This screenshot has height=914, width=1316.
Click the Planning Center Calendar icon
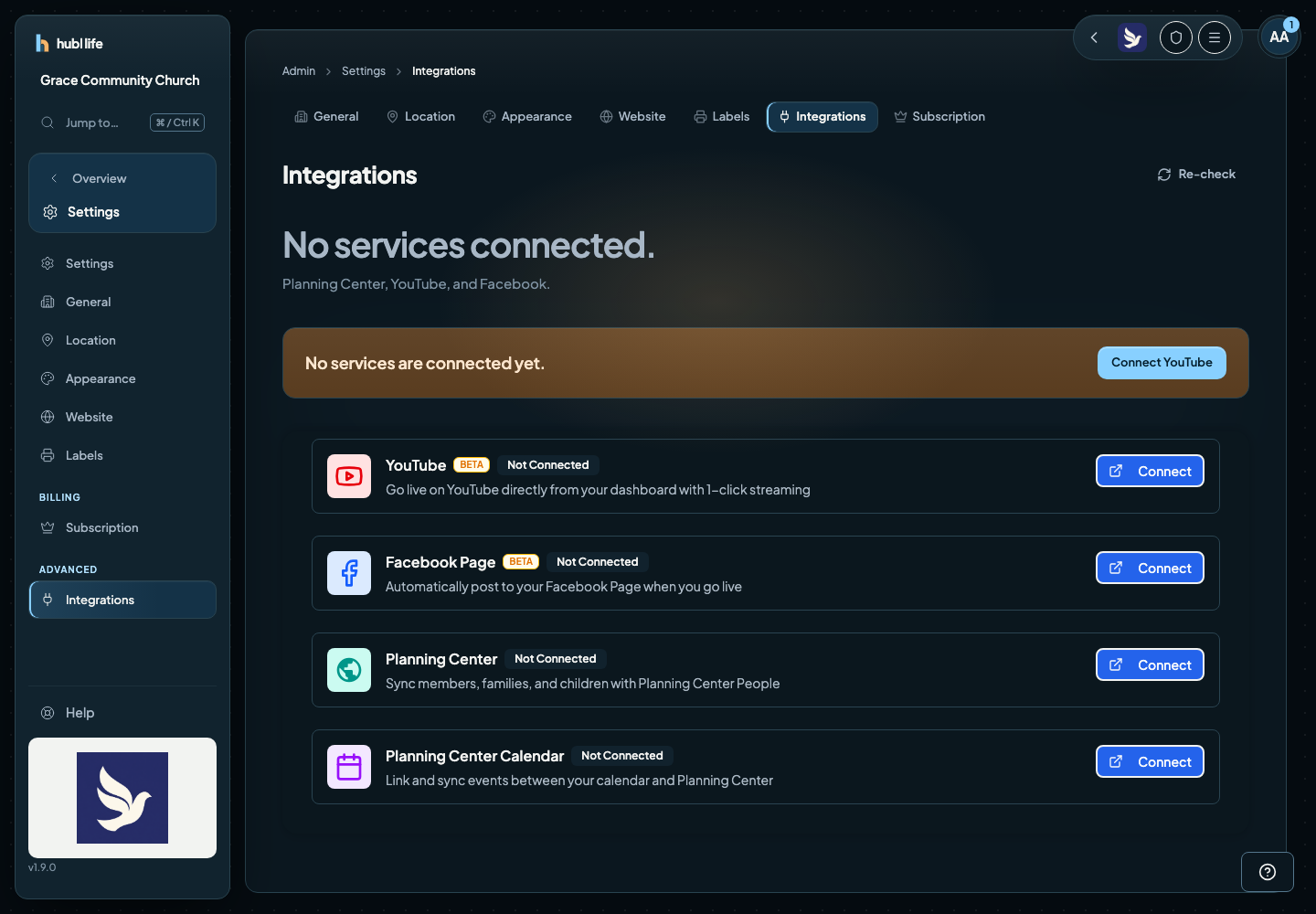tap(349, 767)
